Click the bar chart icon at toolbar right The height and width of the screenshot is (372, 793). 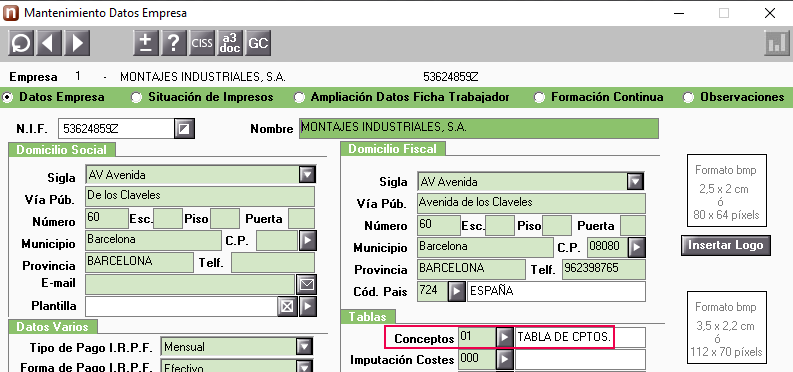click(x=777, y=43)
